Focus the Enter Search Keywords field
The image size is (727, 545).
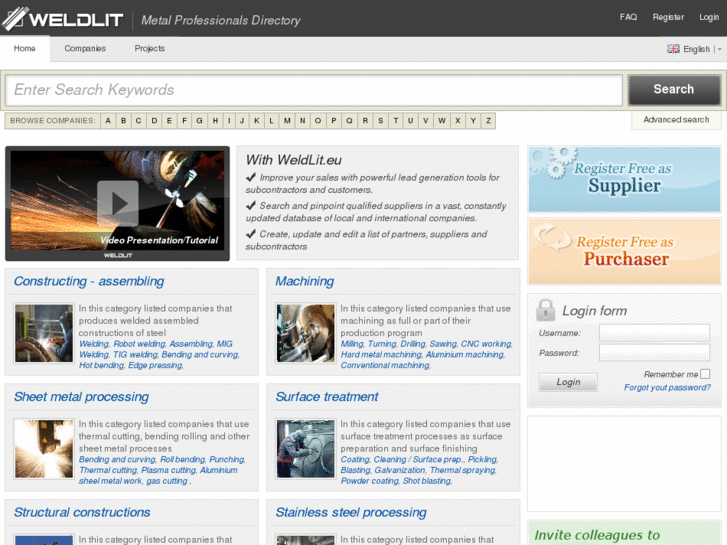(x=314, y=90)
